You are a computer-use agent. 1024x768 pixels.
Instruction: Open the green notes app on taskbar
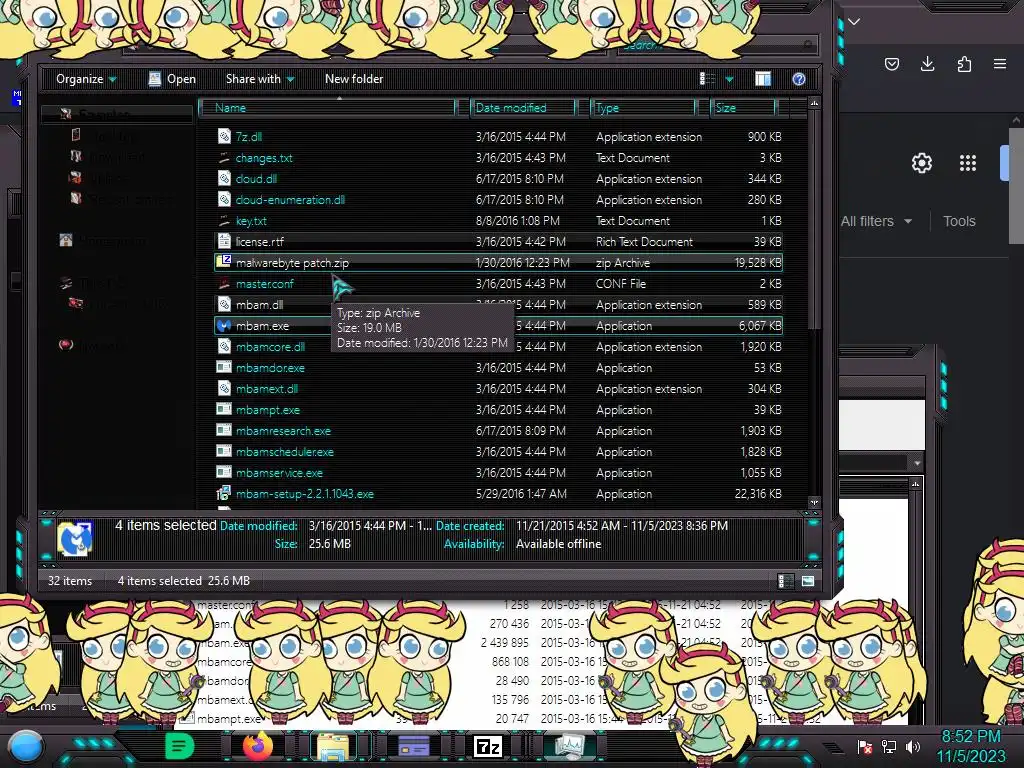[179, 746]
